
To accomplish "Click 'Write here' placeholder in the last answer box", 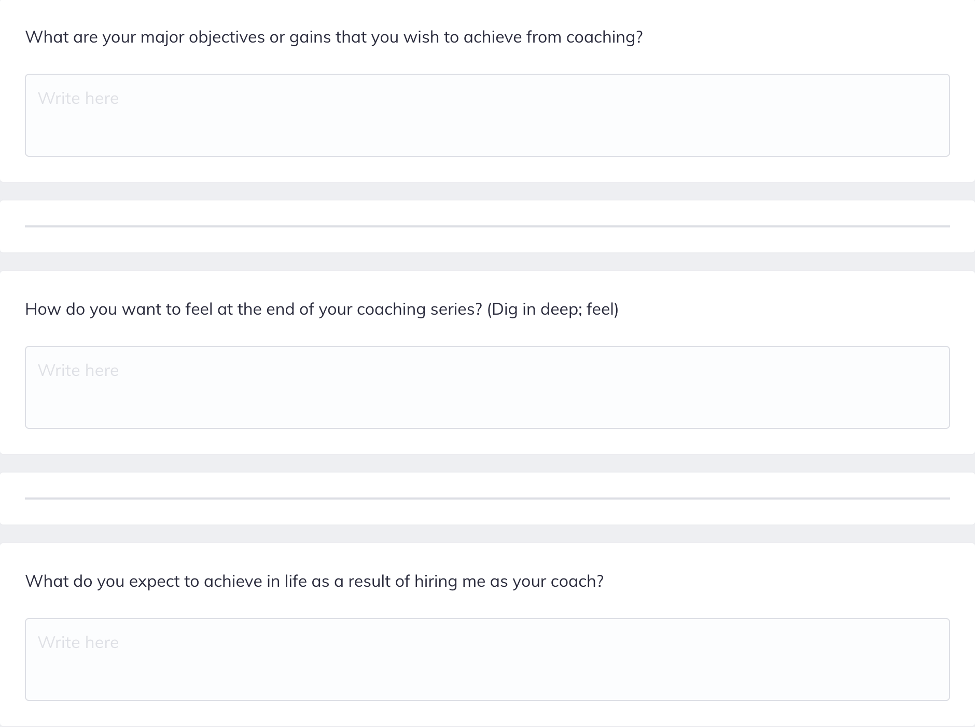I will coord(78,642).
